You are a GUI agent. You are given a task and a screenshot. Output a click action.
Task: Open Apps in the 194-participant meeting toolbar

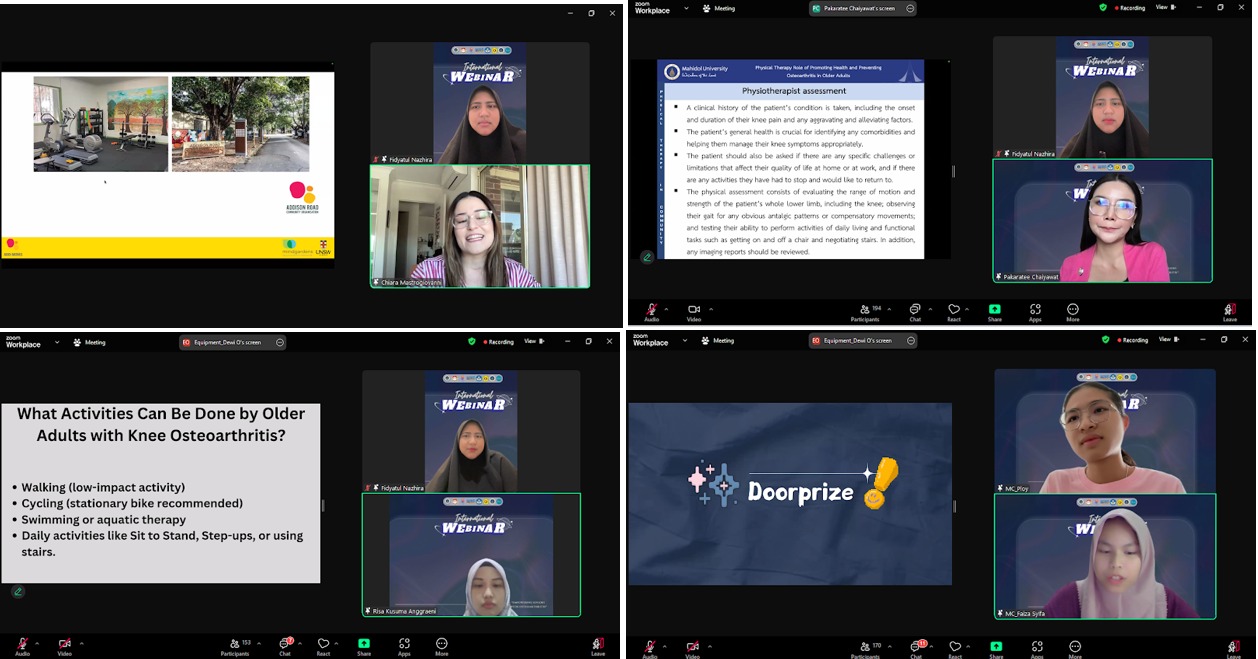point(1034,310)
